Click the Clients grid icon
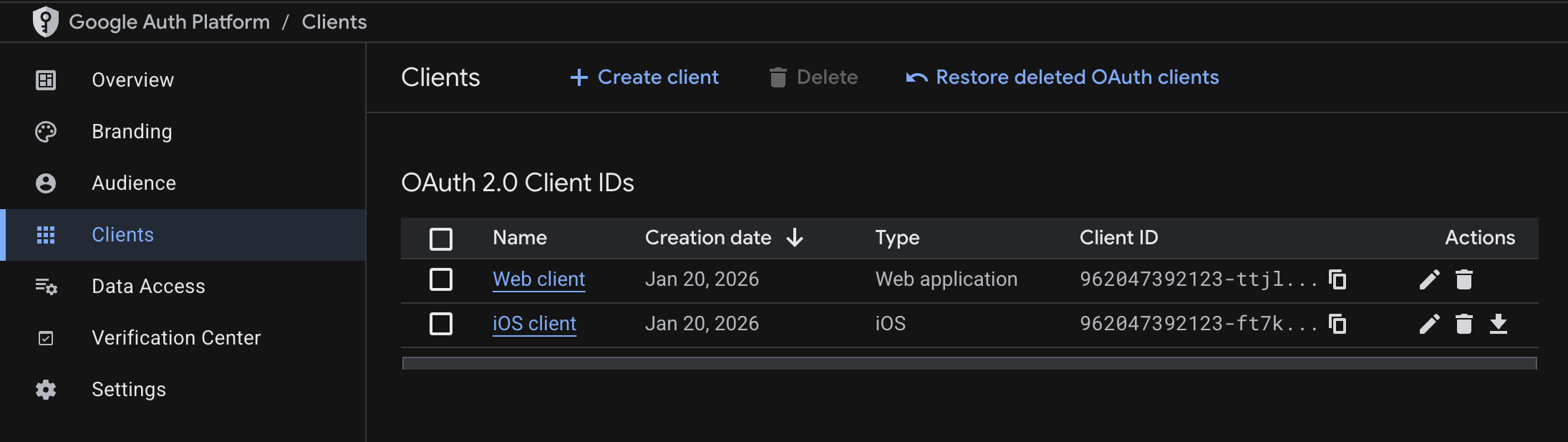The width and height of the screenshot is (1568, 442). tap(46, 235)
